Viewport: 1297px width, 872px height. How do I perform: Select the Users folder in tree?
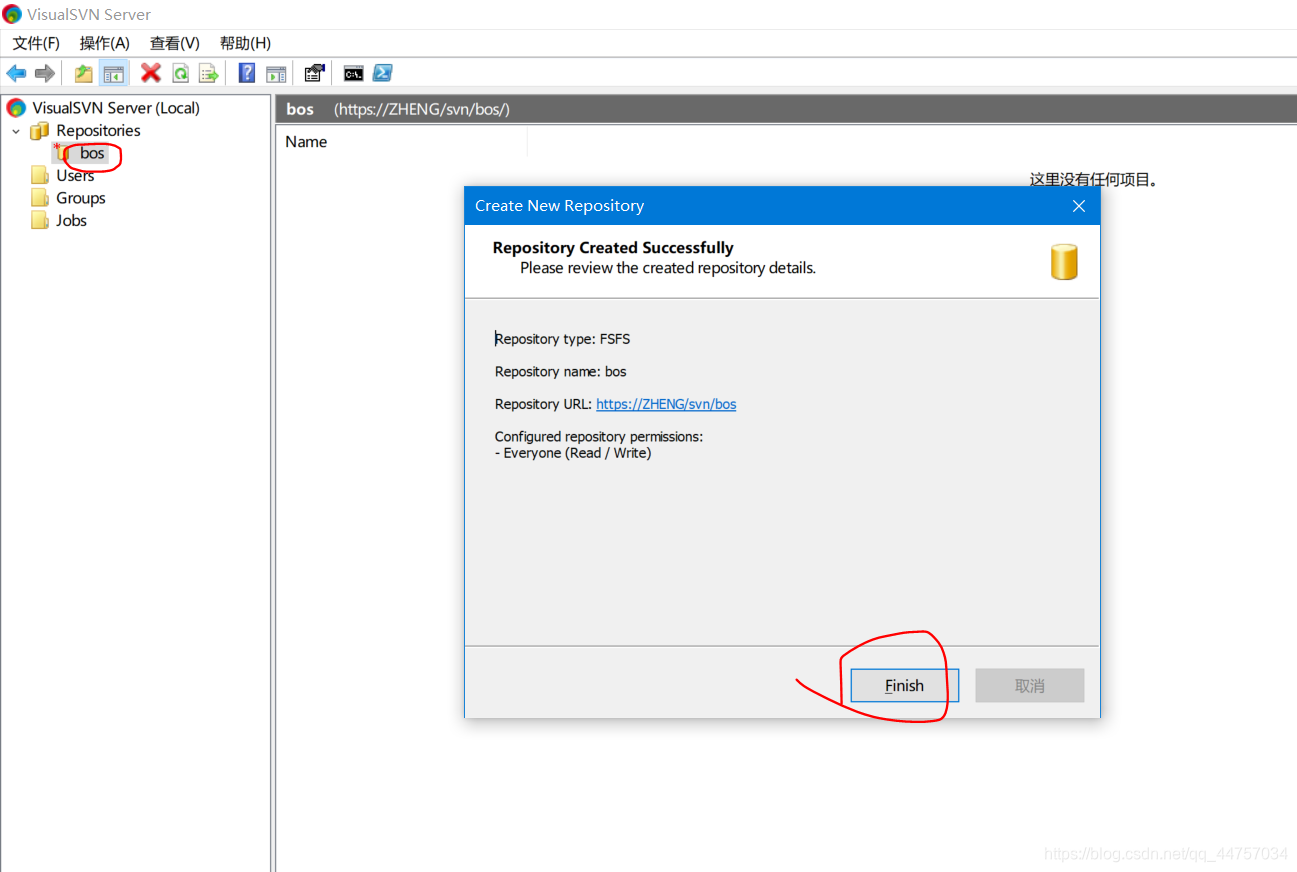74,176
